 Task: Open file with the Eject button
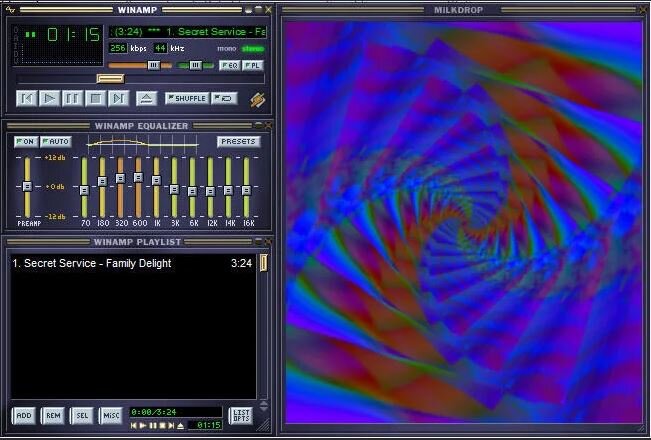click(x=147, y=99)
